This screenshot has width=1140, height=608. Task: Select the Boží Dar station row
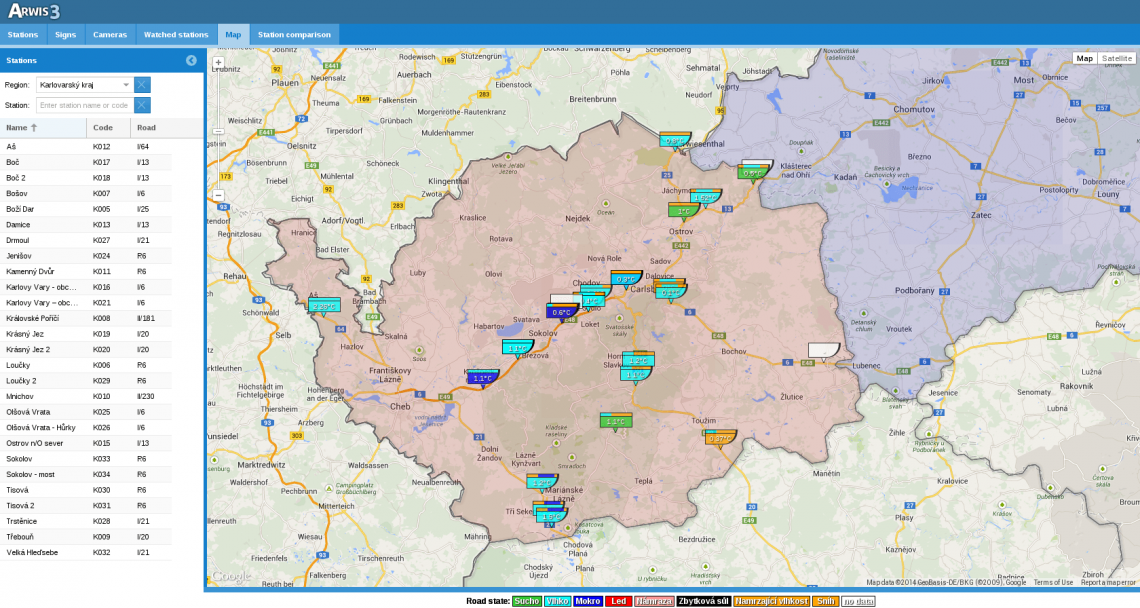point(86,209)
